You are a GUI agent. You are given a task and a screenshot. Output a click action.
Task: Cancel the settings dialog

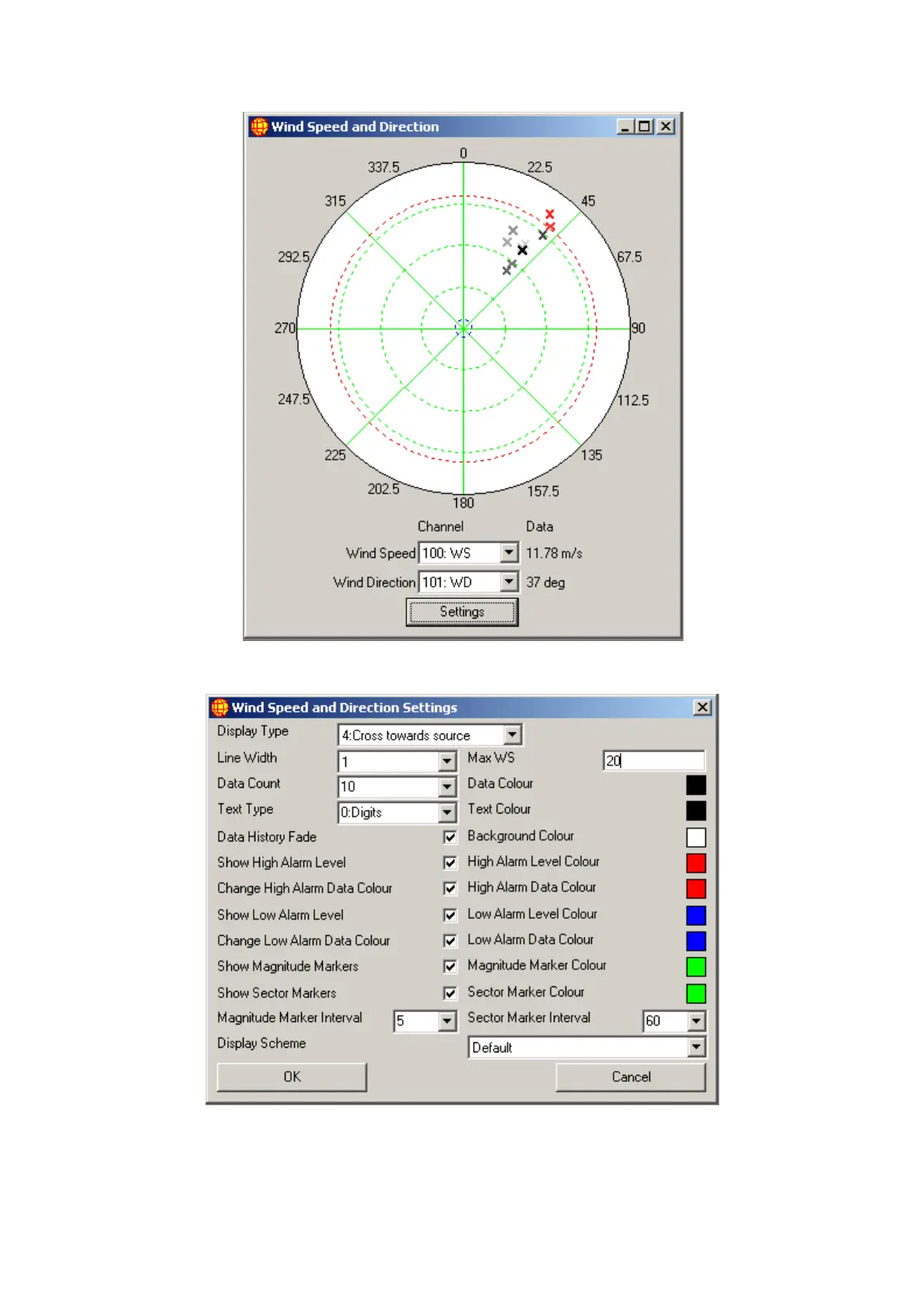coord(631,1076)
